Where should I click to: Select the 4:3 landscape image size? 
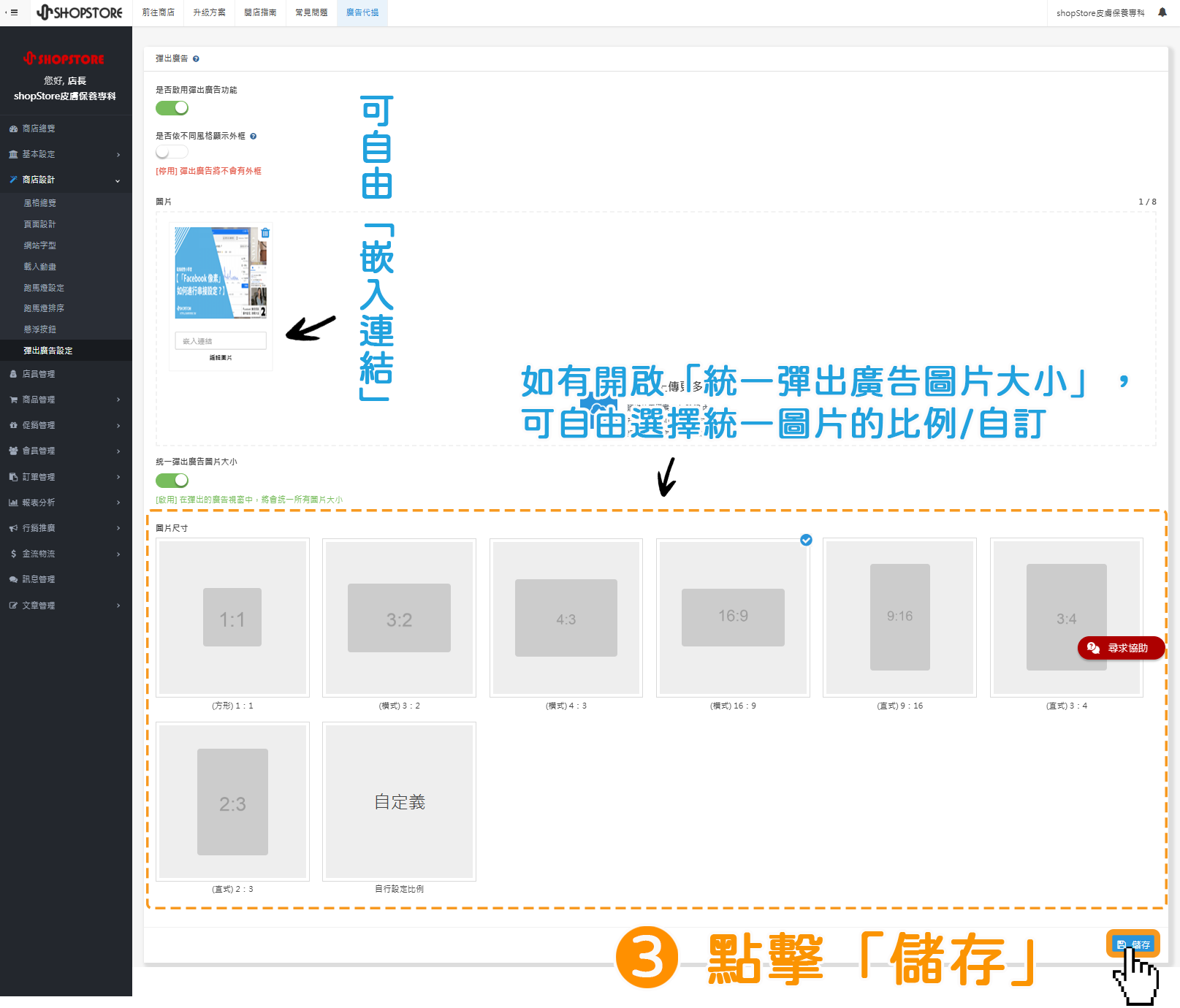[x=566, y=617]
